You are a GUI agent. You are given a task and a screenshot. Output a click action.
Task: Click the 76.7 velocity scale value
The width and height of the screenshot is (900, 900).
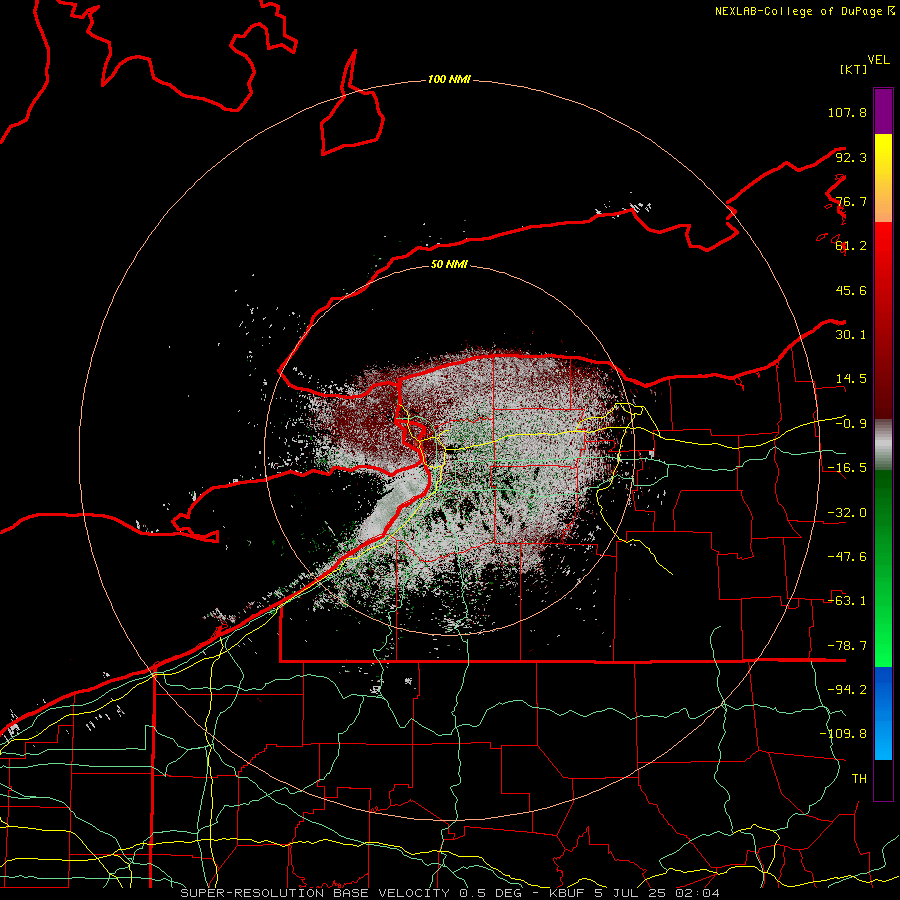point(851,201)
